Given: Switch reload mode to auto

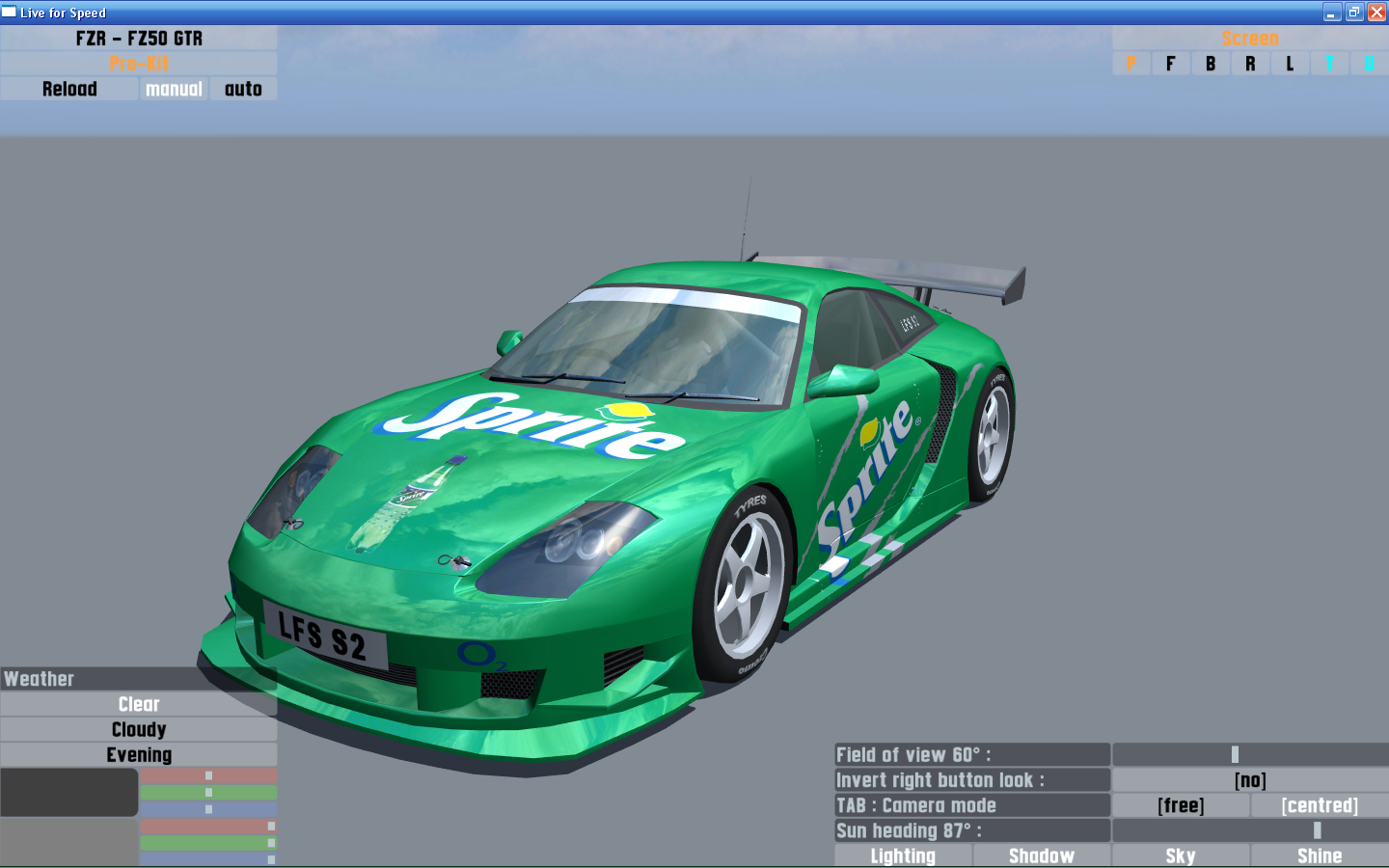Looking at the screenshot, I should [x=243, y=89].
